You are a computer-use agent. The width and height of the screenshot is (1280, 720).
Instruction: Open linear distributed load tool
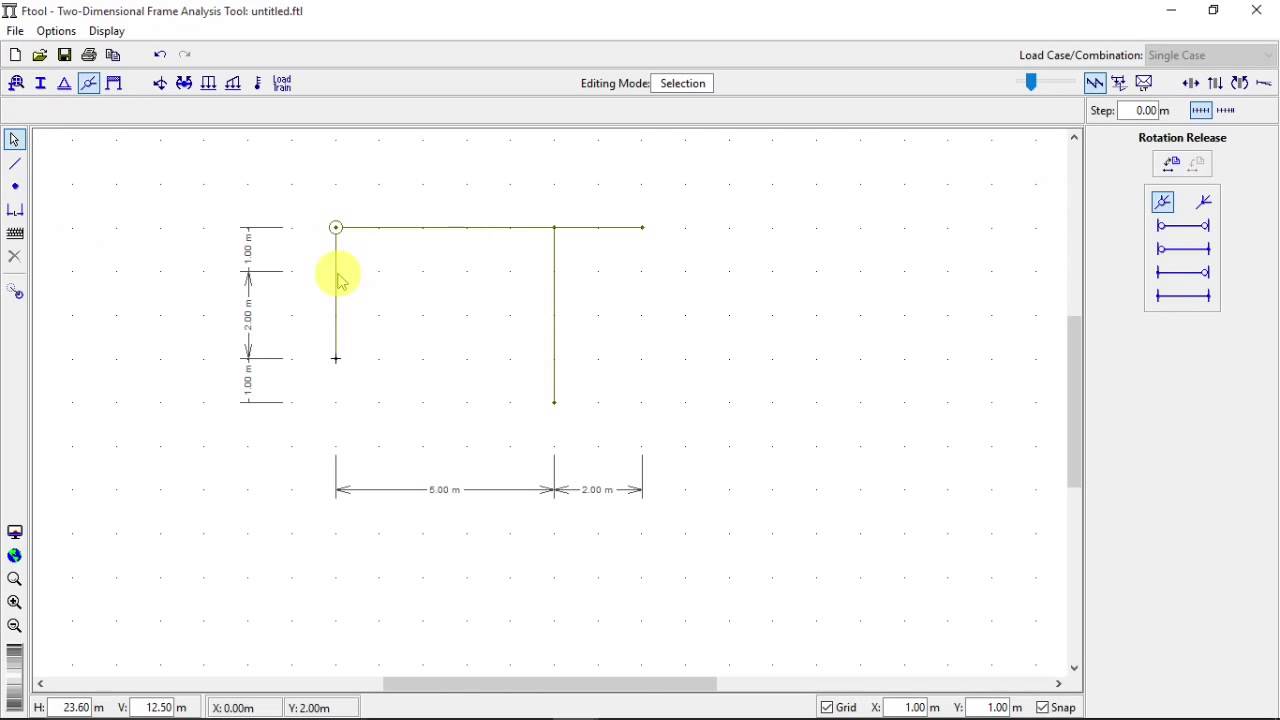tap(233, 83)
